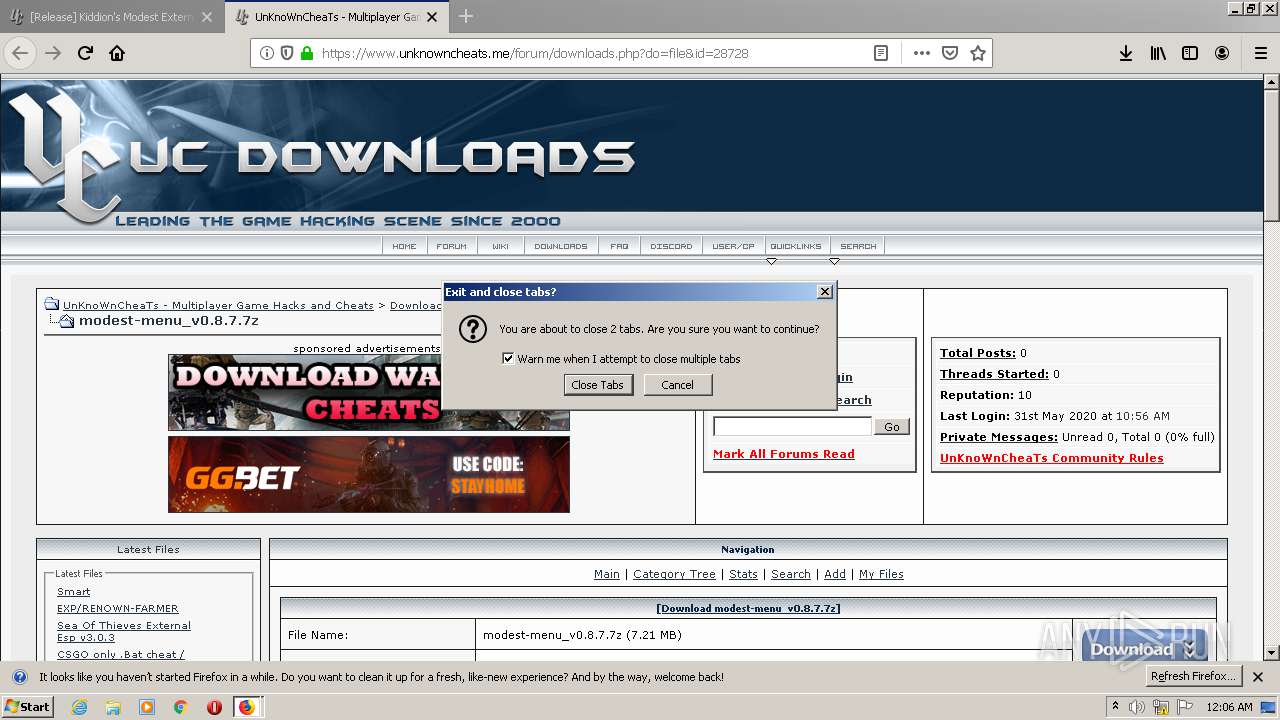The height and width of the screenshot is (720, 1280).
Task: Open Add navigation link
Action: 835,574
